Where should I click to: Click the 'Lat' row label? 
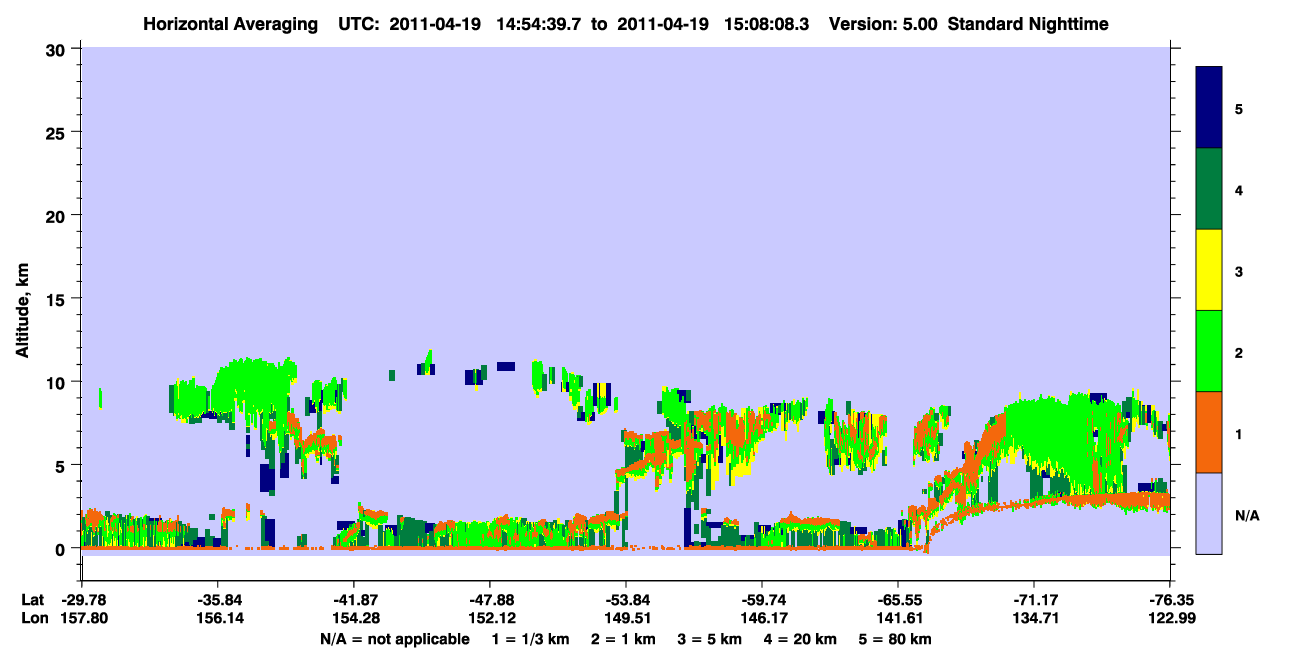tap(33, 600)
